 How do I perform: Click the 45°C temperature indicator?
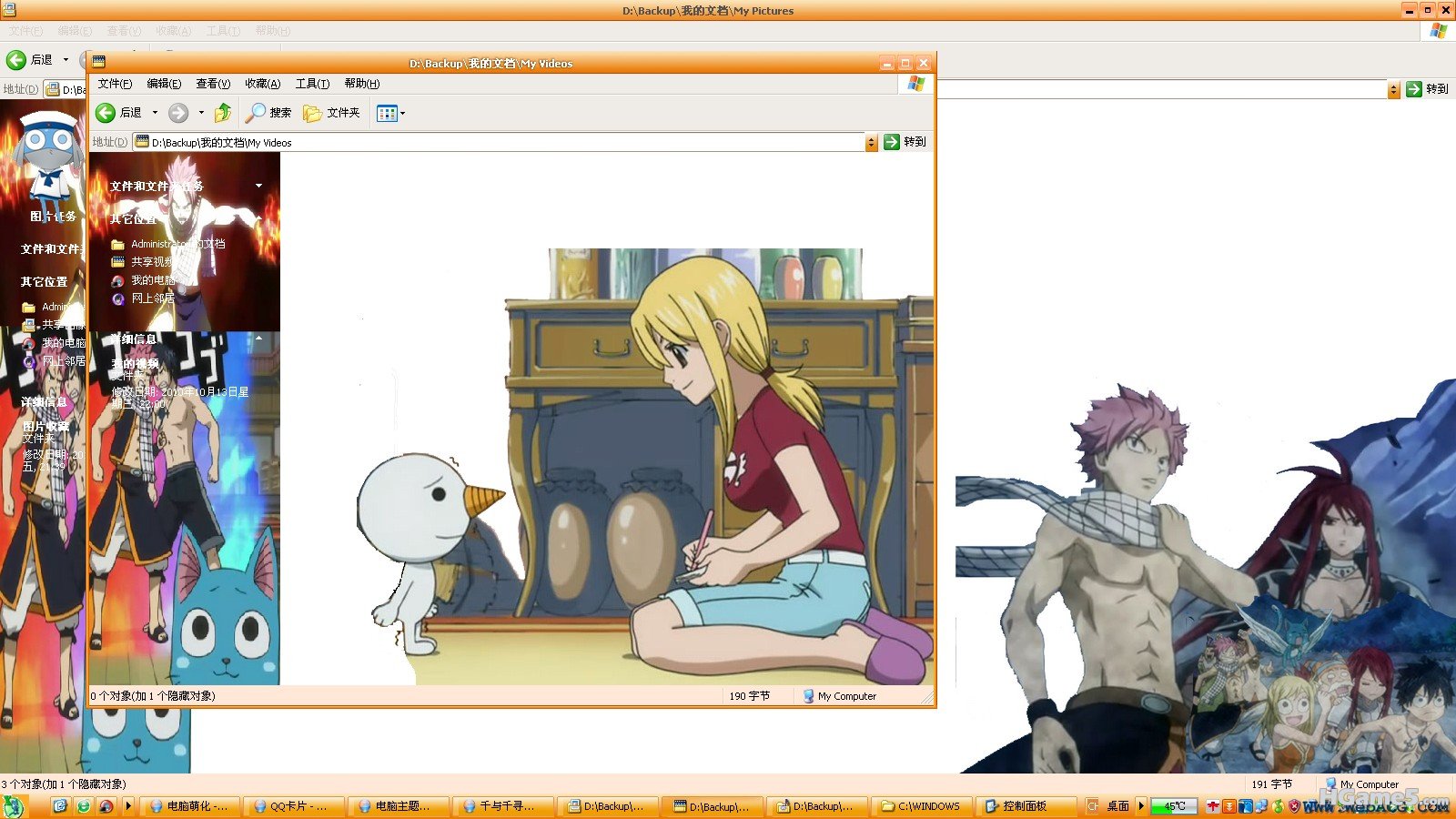1174,806
